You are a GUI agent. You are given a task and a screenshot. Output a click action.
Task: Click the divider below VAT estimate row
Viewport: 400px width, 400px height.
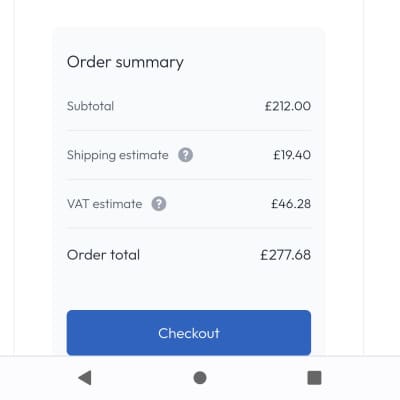189,228
